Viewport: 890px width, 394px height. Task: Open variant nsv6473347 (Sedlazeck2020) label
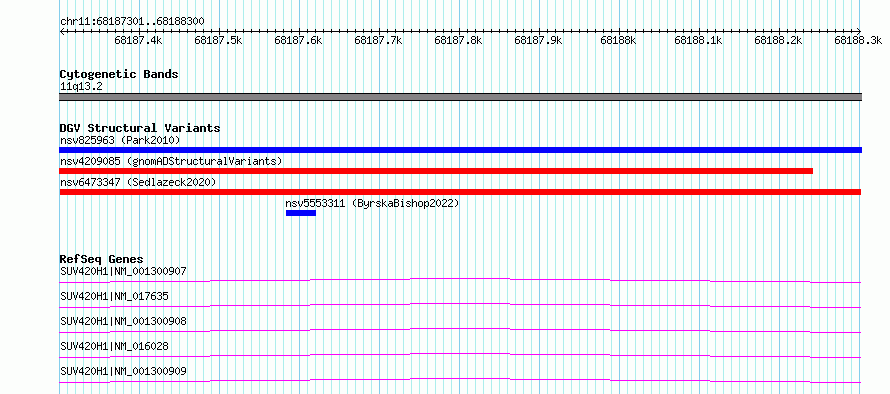[x=138, y=182]
